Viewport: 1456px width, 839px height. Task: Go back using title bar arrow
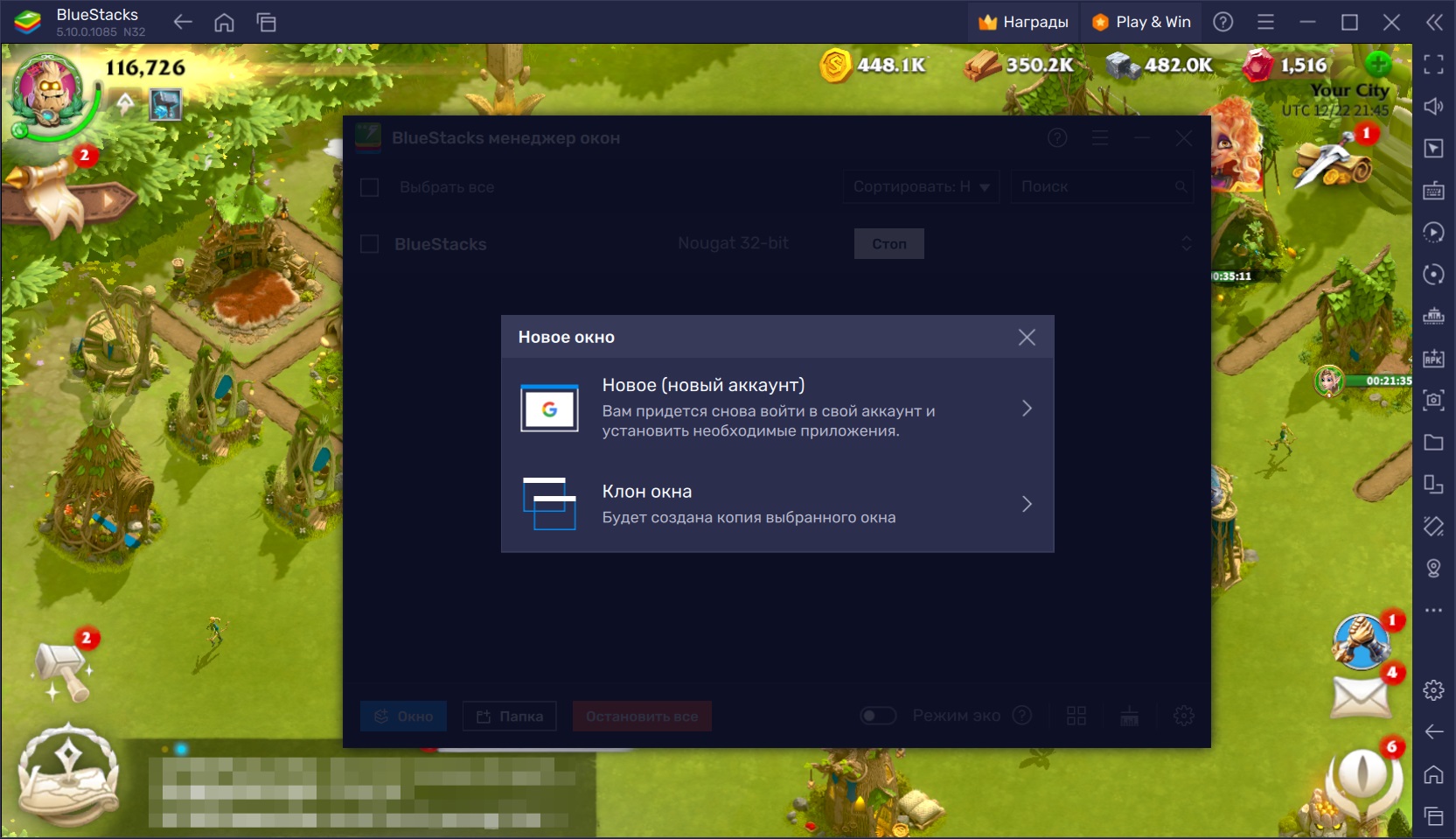pos(182,22)
